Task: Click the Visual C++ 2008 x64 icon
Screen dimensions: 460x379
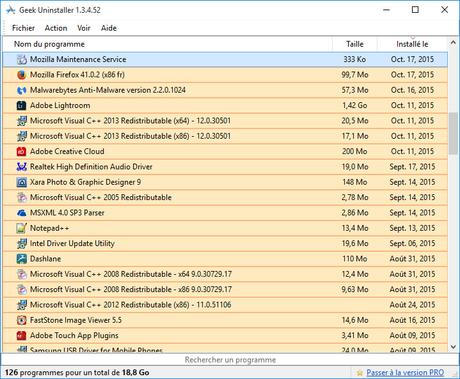Action: point(22,274)
